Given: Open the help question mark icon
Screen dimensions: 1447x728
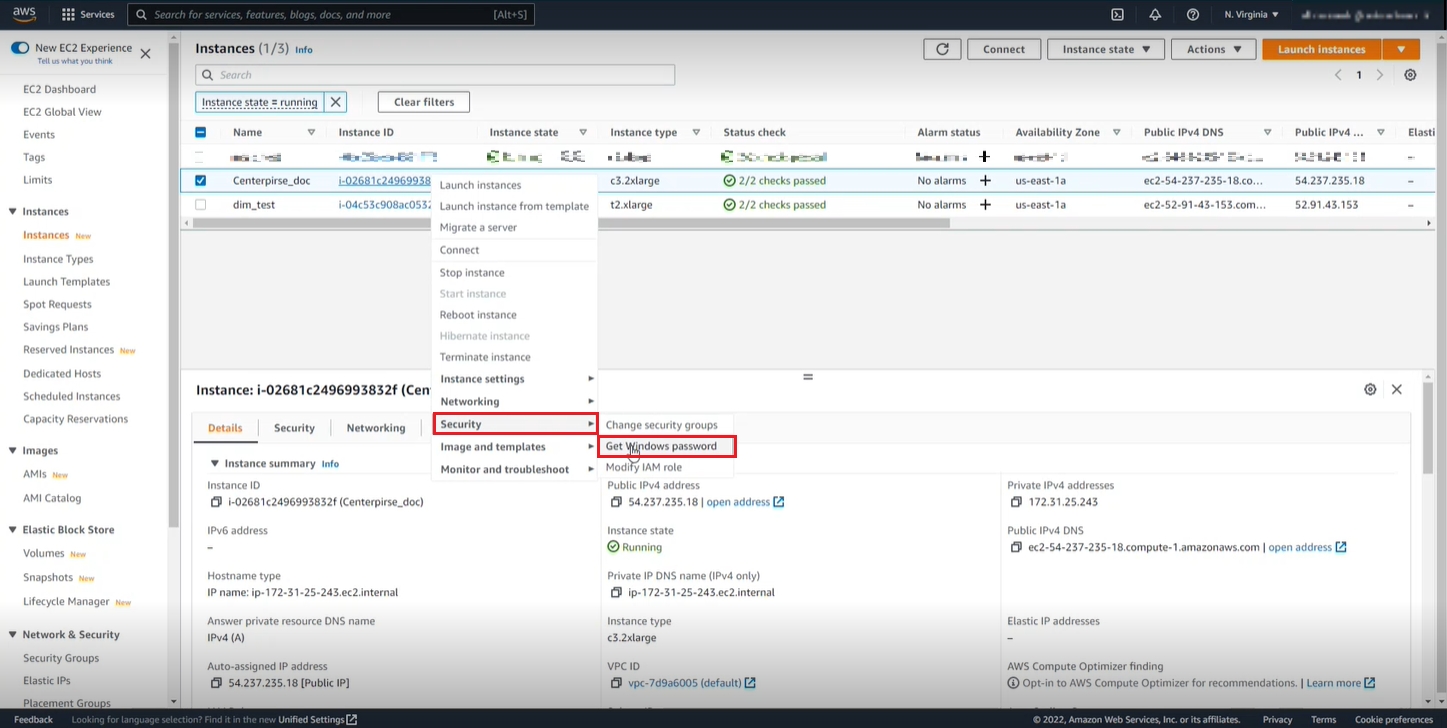Looking at the screenshot, I should (1192, 15).
